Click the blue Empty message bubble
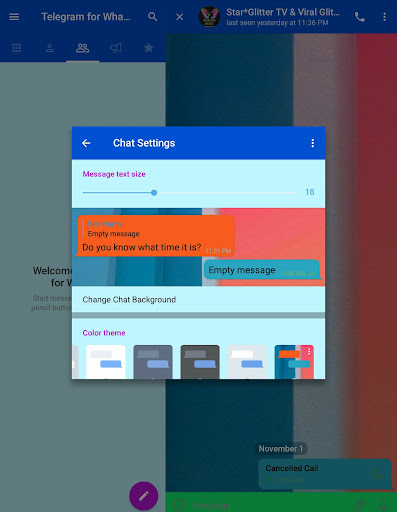397x512 pixels. pyautogui.click(x=262, y=270)
